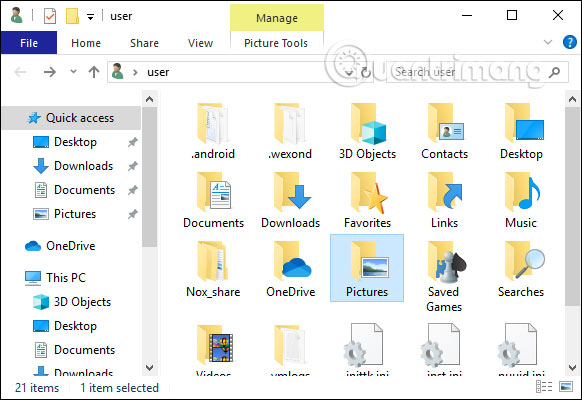Viewport: 582px width, 400px height.
Task: Open the File menu
Action: (x=29, y=43)
